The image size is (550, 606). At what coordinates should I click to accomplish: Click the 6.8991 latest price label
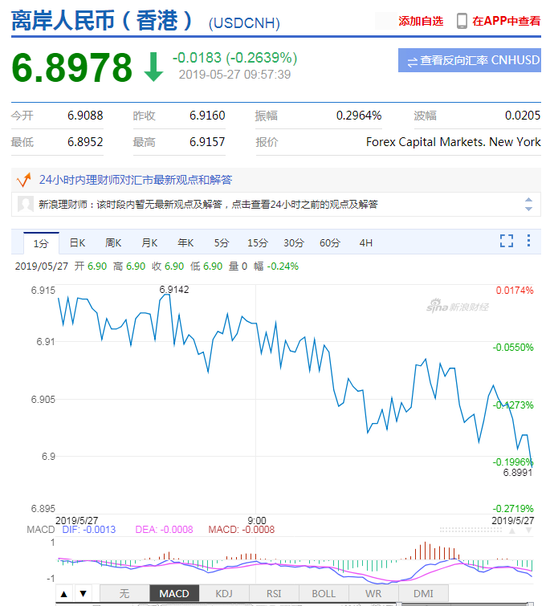click(518, 472)
